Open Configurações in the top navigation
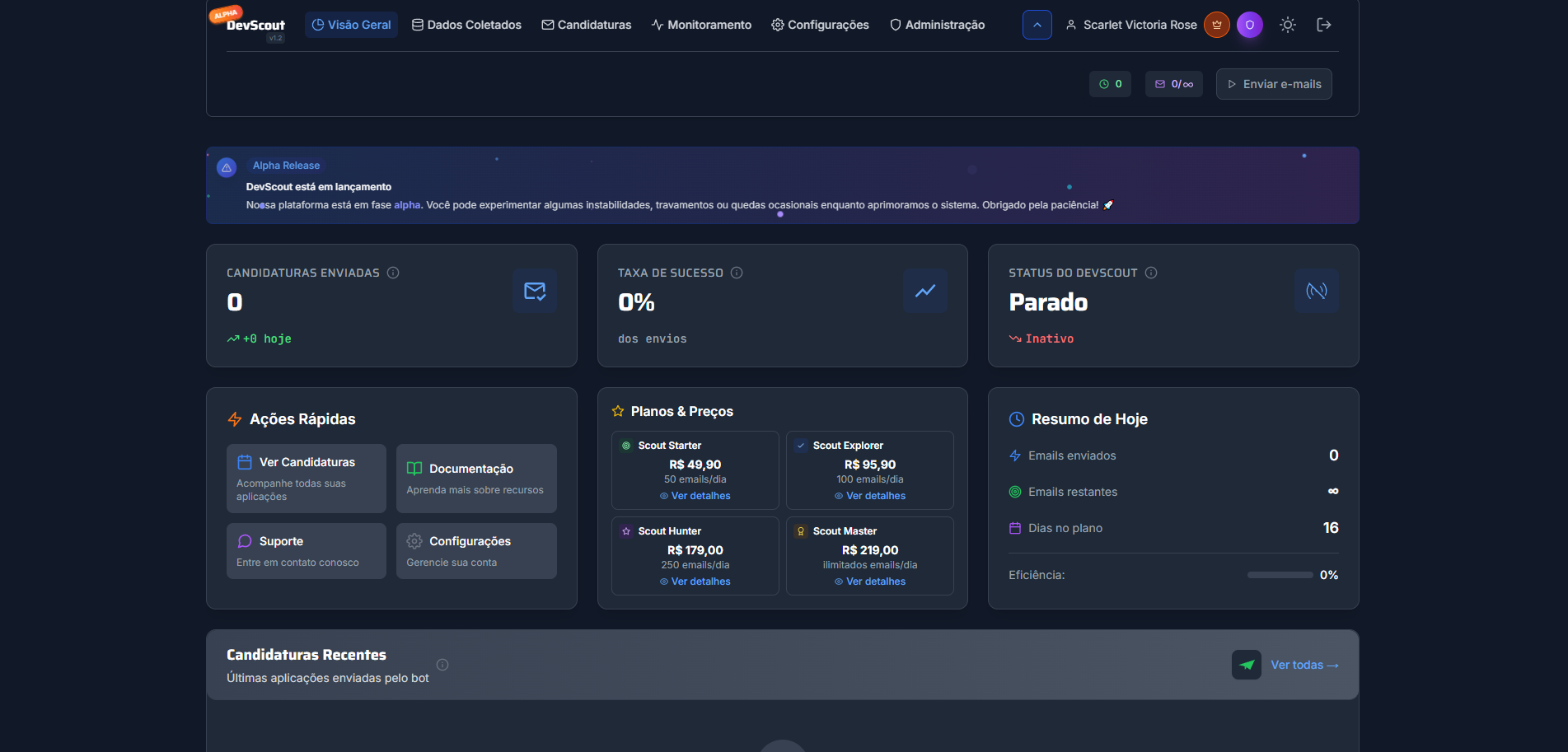Screen dimensions: 1568x752 tap(820, 25)
